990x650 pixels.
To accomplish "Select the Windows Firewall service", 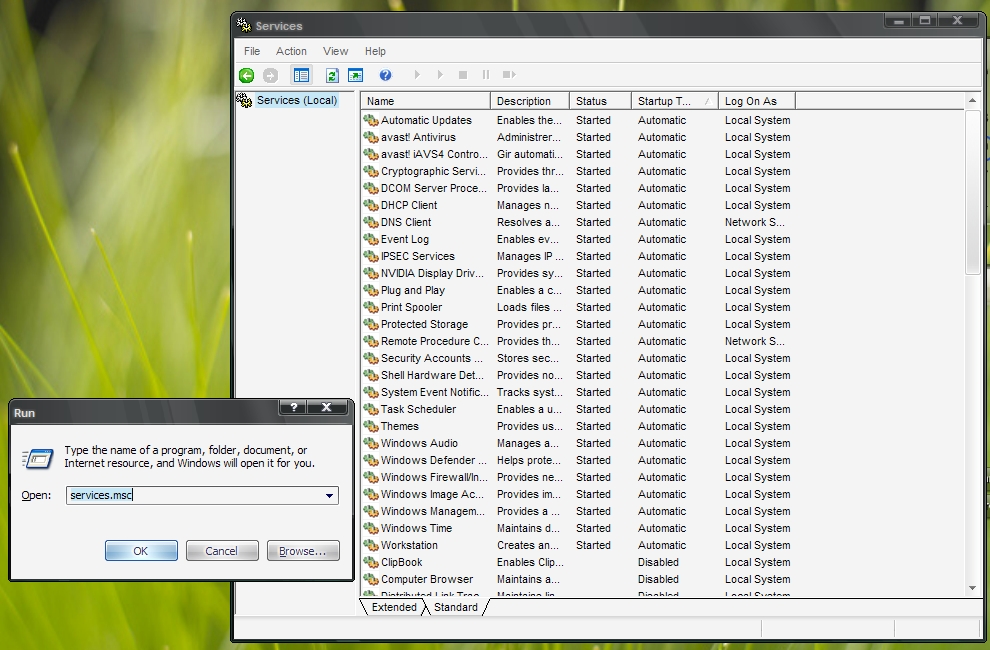I will point(578,478).
